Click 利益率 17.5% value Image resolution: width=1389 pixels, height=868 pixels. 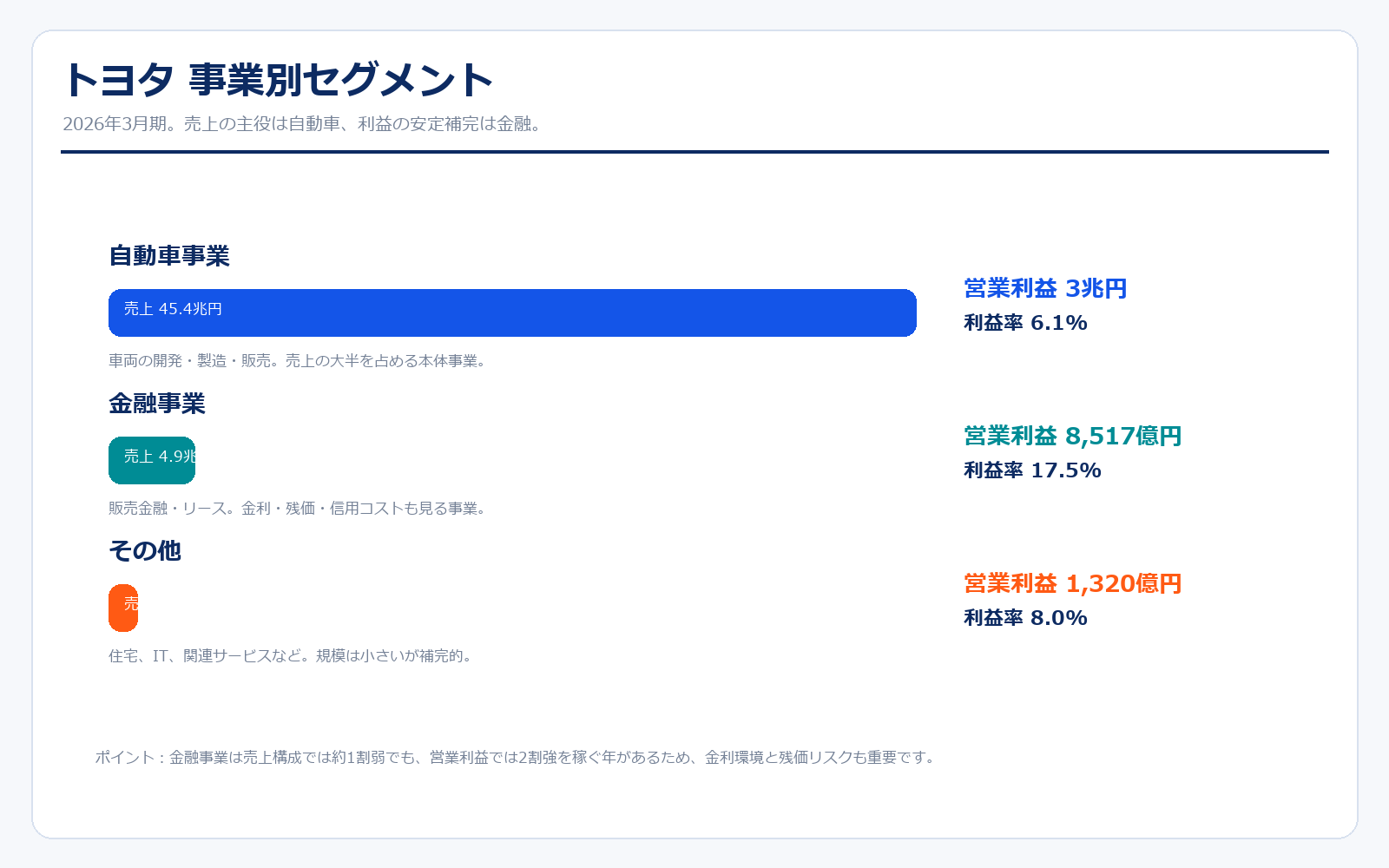click(x=1032, y=470)
